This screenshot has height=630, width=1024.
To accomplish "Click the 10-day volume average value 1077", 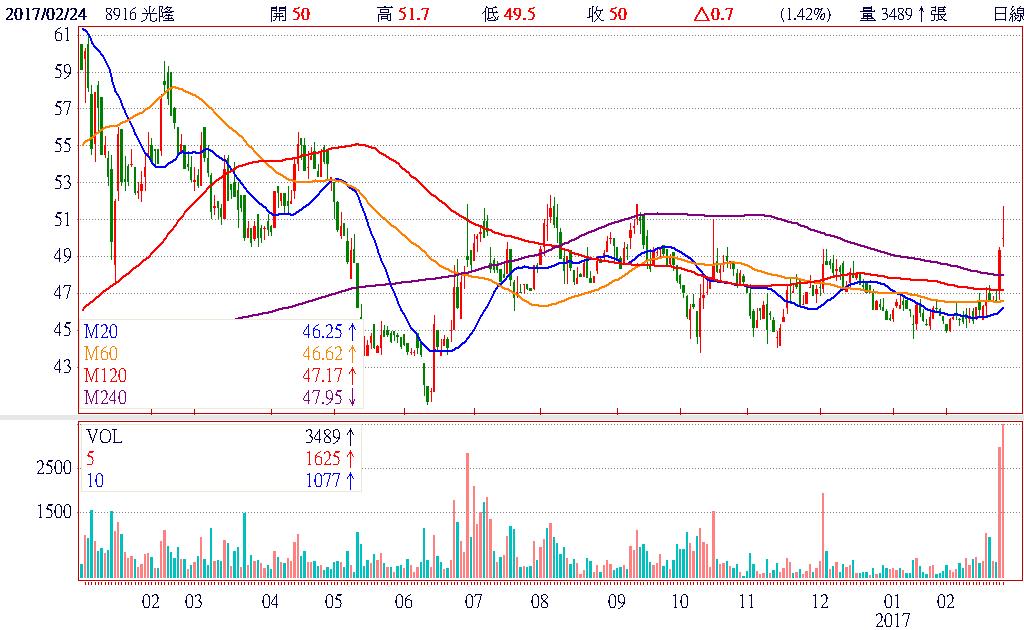I will click(323, 480).
